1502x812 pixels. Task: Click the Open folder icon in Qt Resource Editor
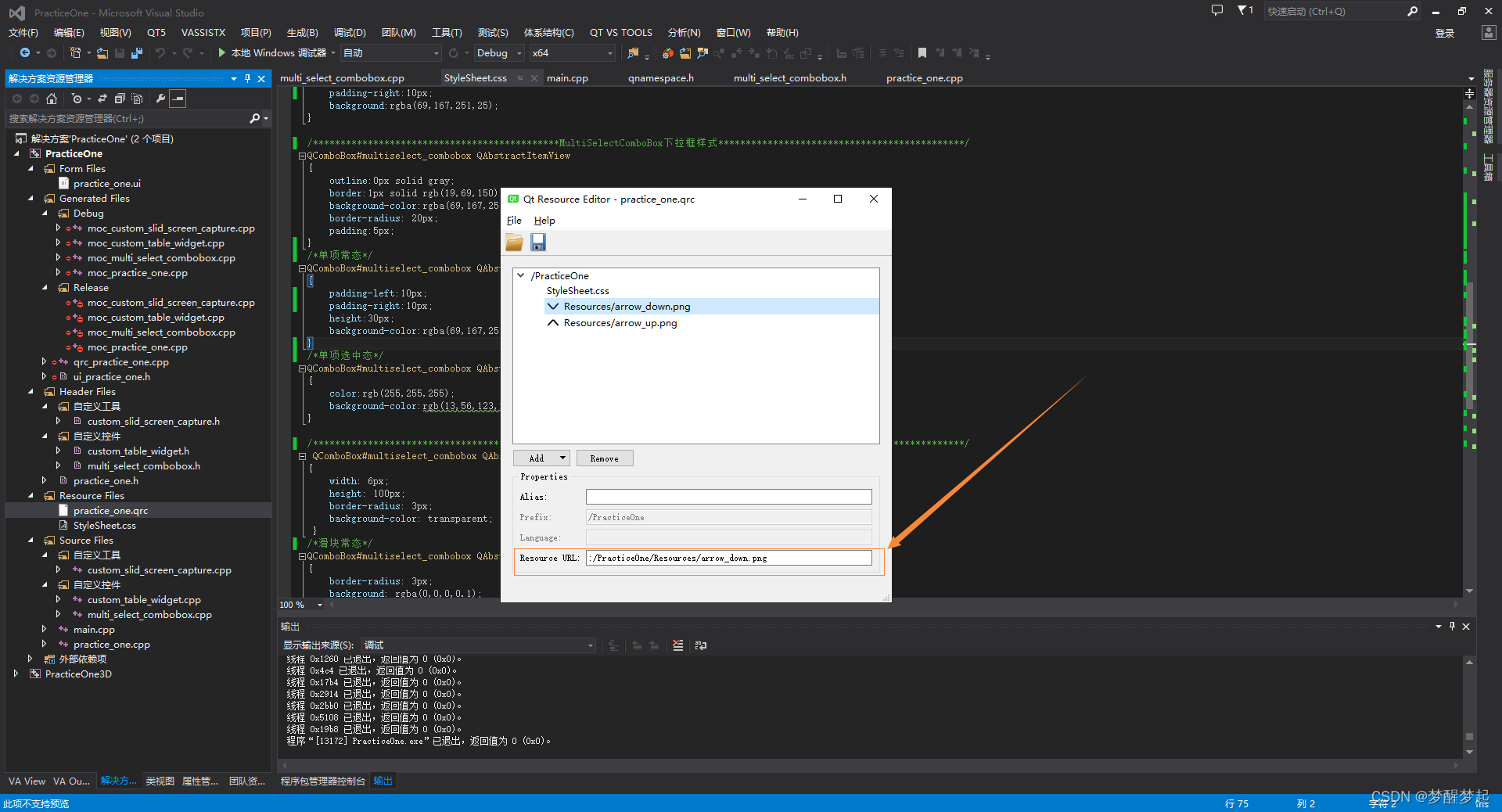coord(514,243)
